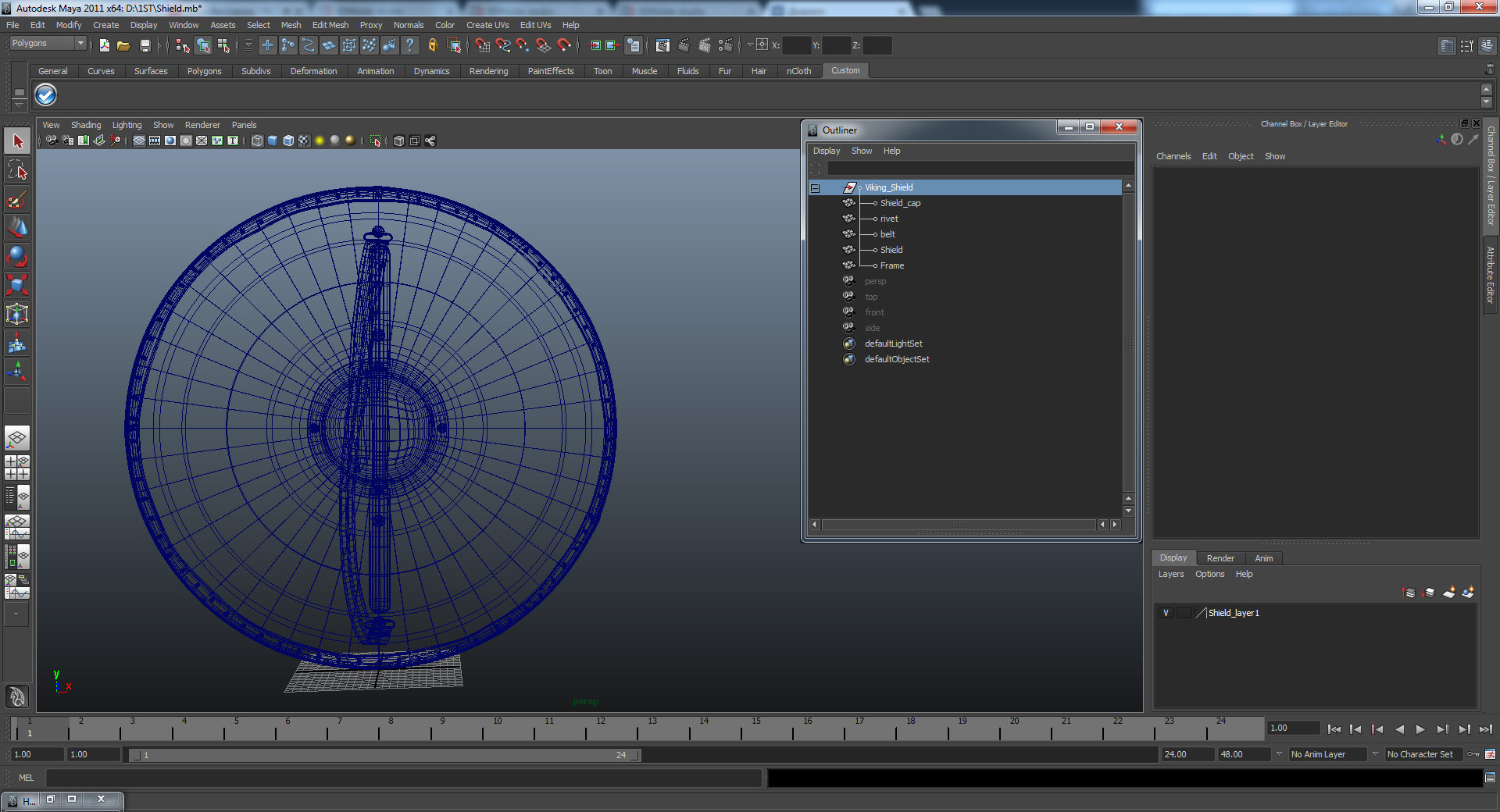Go to start of playback range
The height and width of the screenshot is (812, 1500).
pyautogui.click(x=1334, y=729)
